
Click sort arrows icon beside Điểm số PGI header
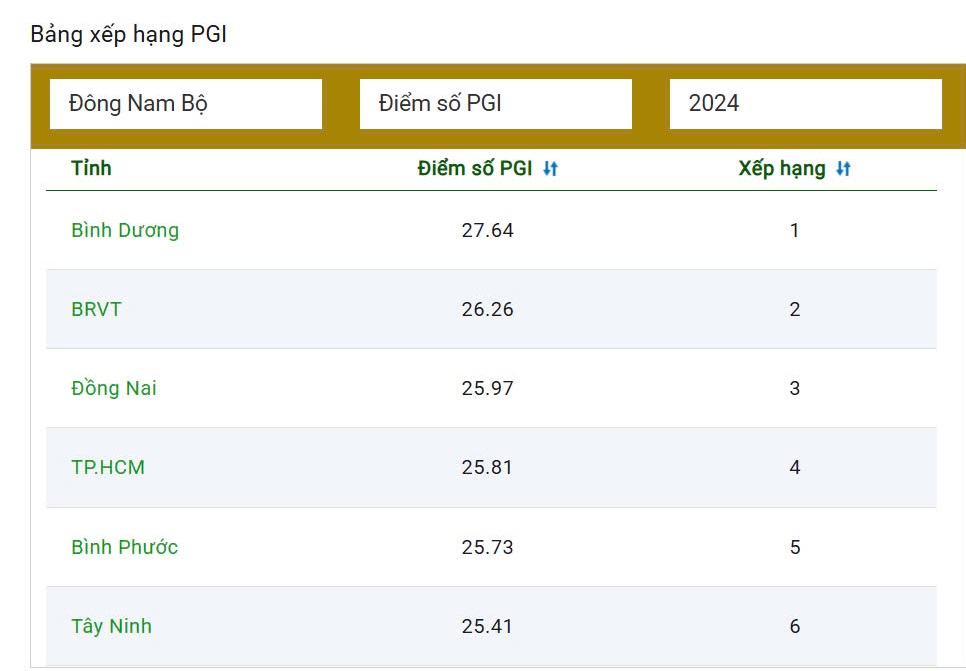click(x=550, y=169)
